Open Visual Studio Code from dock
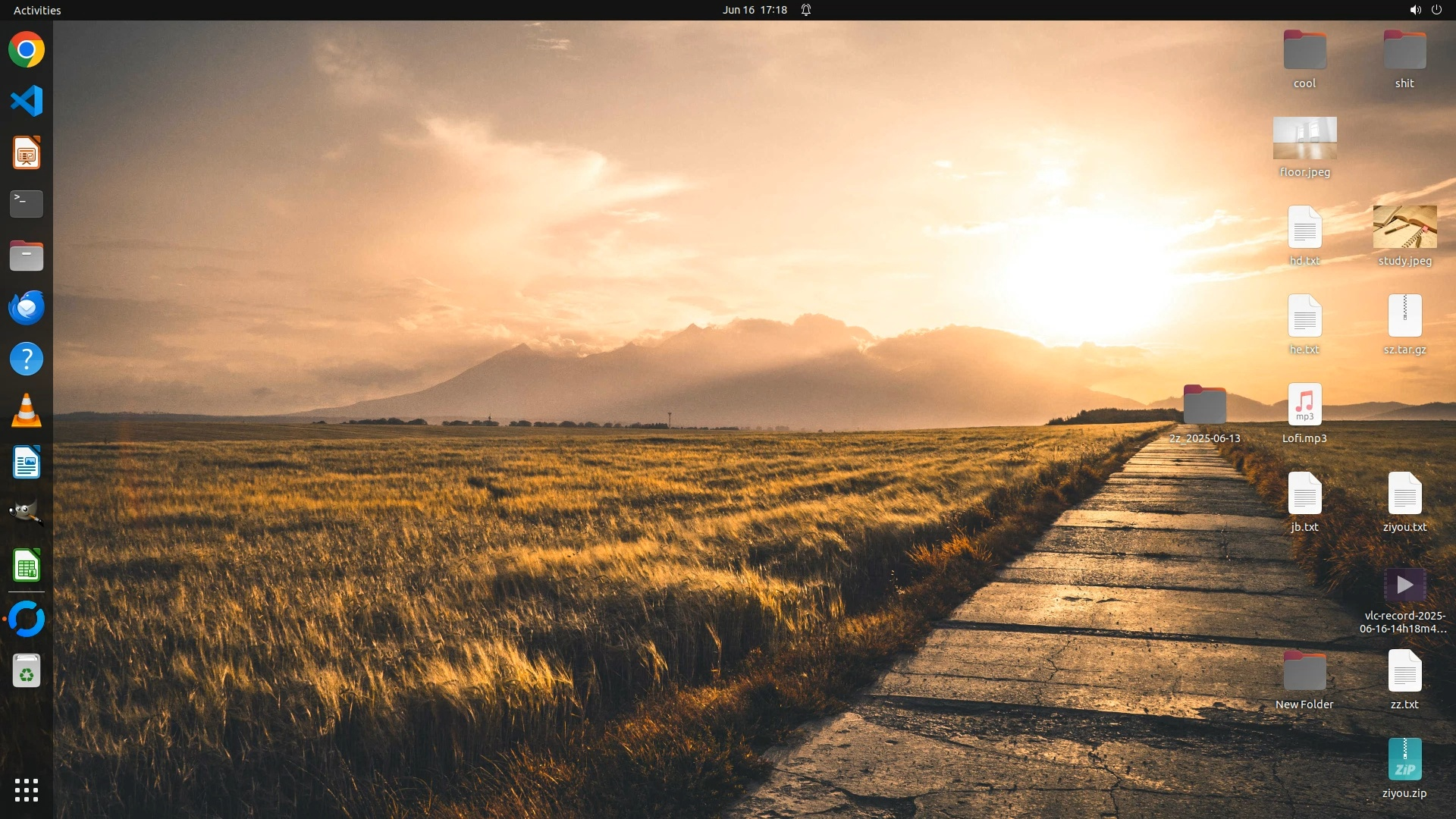Screen dimensions: 1456x819 coord(27,102)
